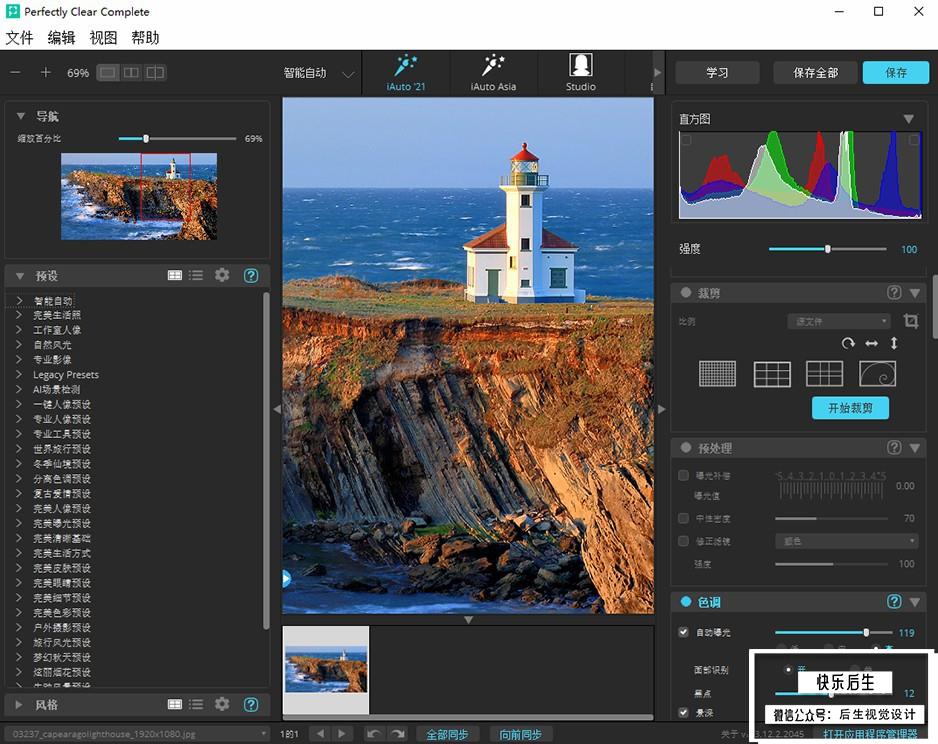Open help for 色调 panel

click(894, 602)
